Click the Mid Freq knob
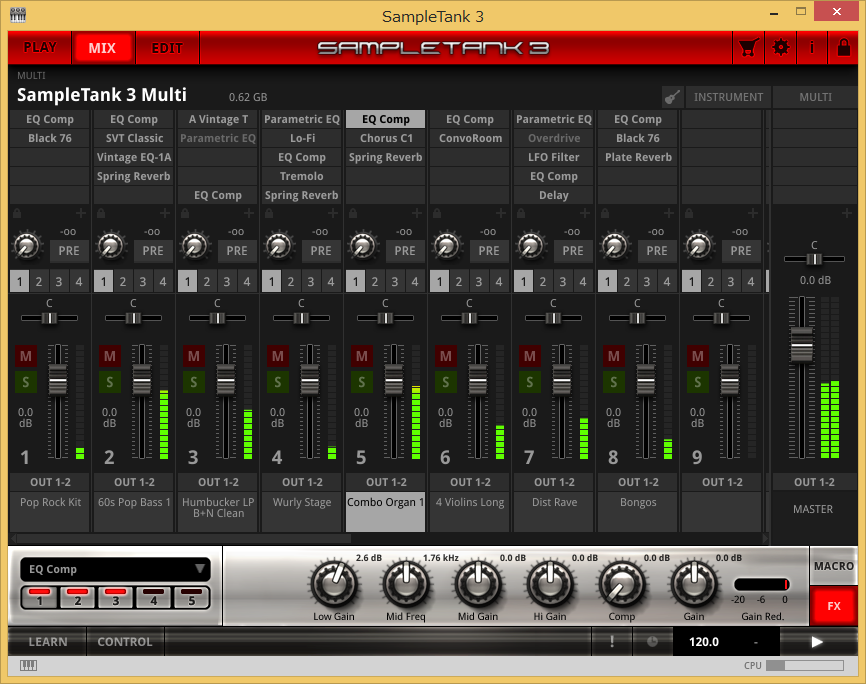 click(x=406, y=585)
